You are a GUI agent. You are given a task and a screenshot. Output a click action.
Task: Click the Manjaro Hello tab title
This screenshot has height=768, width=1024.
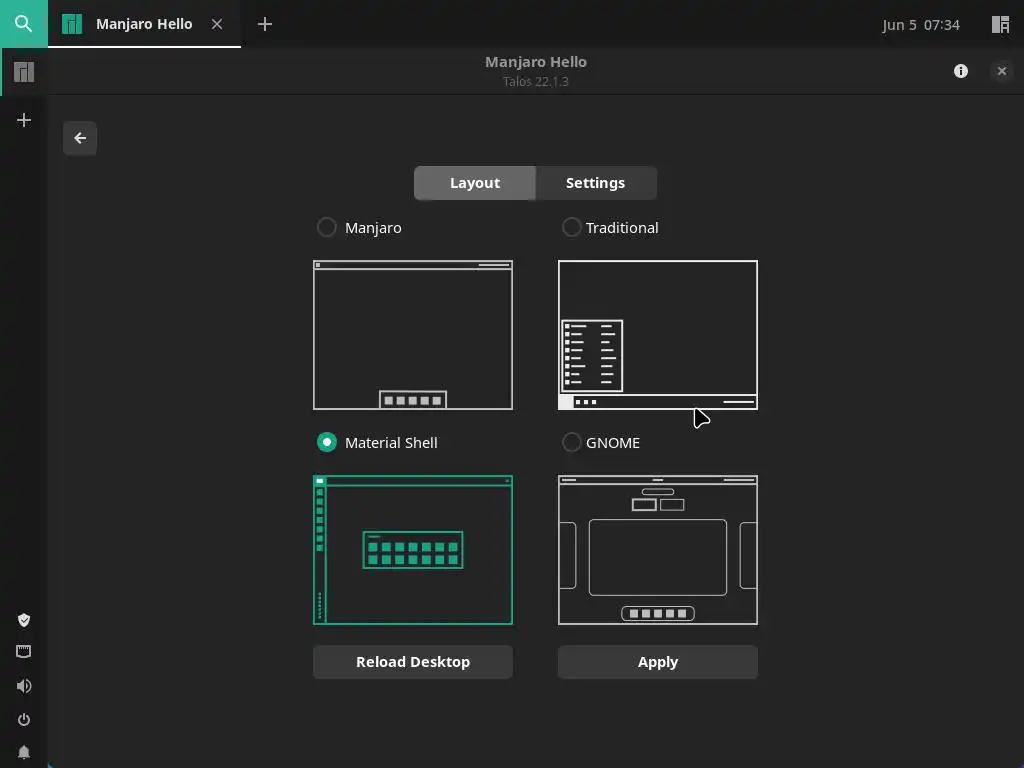click(144, 24)
